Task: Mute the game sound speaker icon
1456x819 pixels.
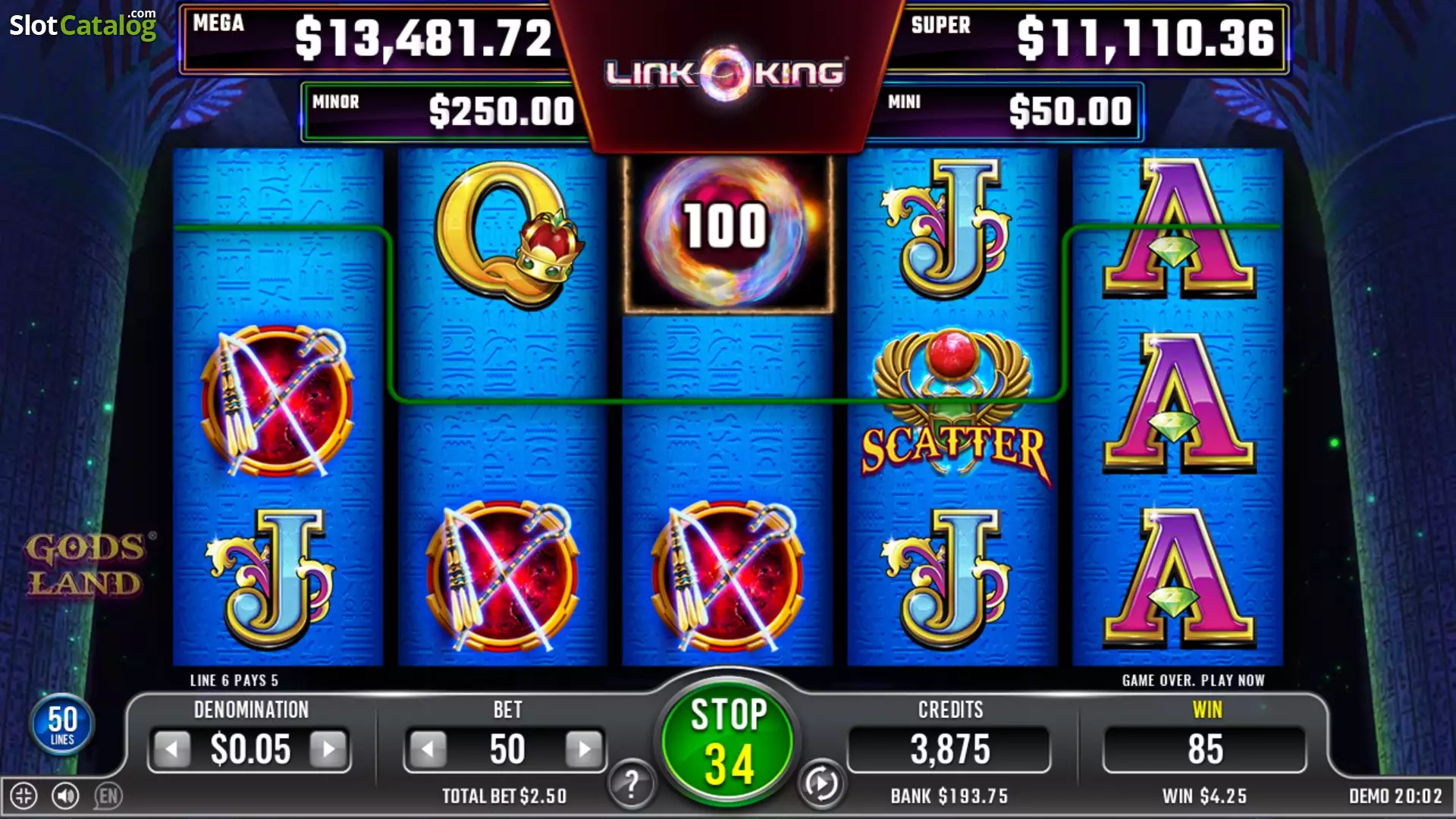Action: (x=65, y=795)
